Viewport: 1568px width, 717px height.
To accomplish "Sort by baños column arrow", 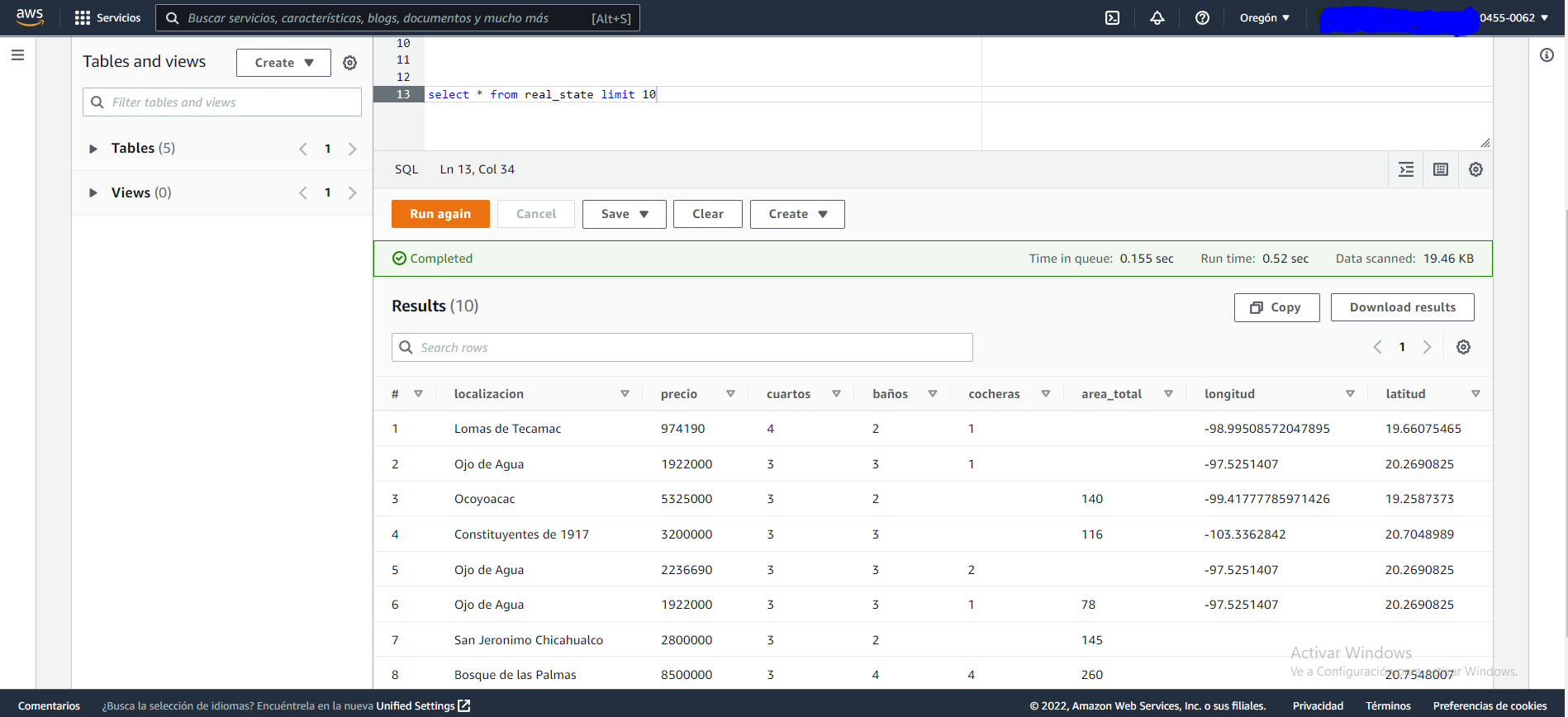I will pos(933,394).
